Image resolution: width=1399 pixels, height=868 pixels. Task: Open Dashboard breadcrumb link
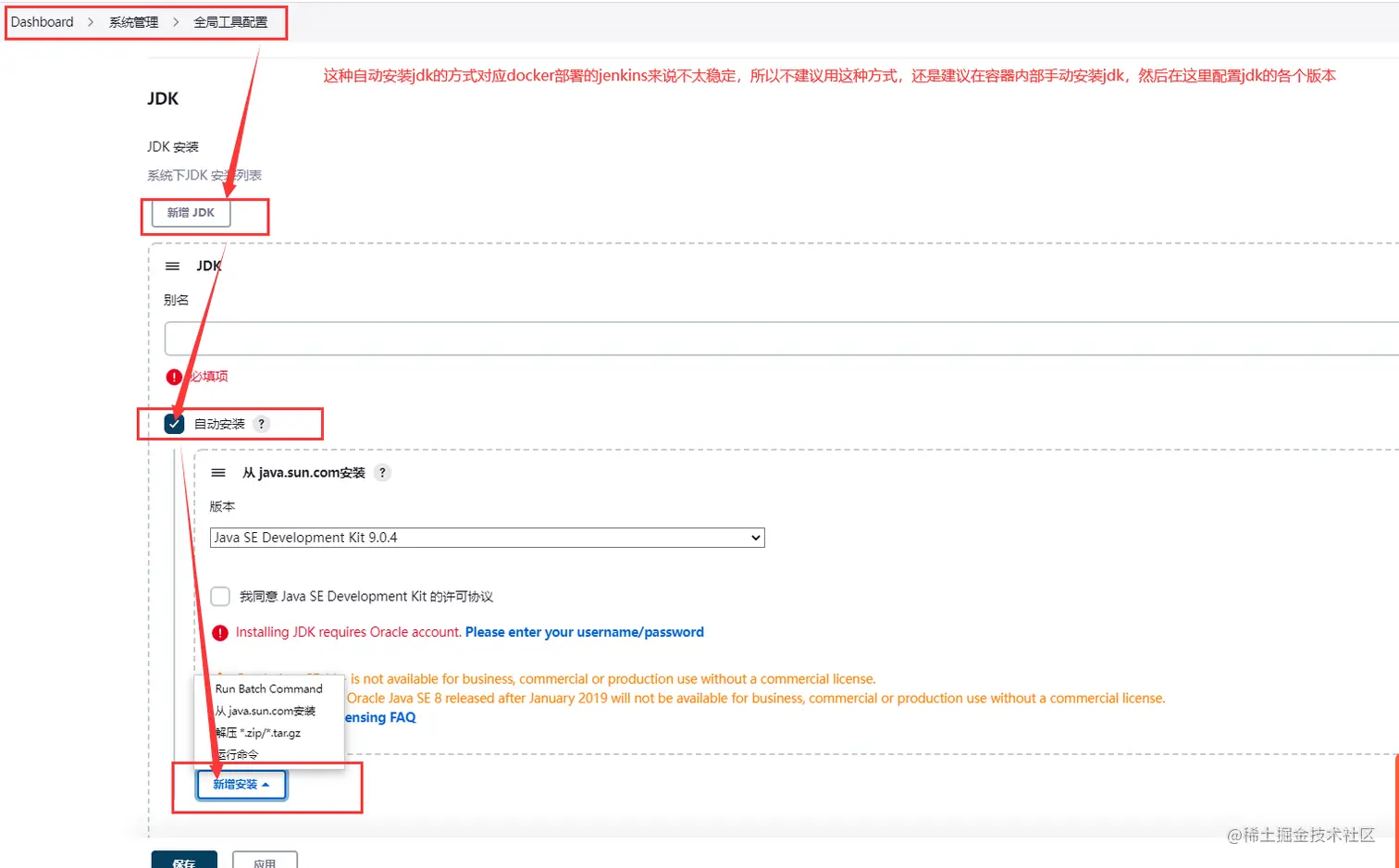tap(42, 22)
